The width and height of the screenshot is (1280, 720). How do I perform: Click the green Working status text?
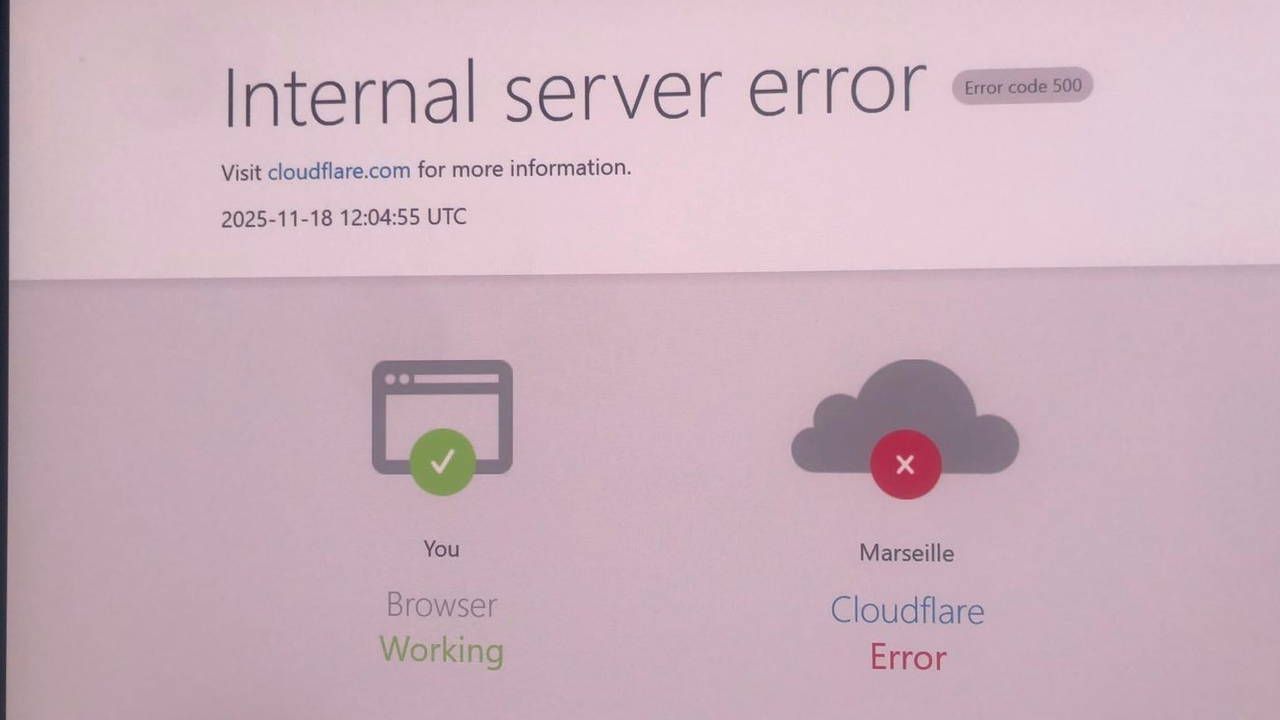(x=442, y=650)
